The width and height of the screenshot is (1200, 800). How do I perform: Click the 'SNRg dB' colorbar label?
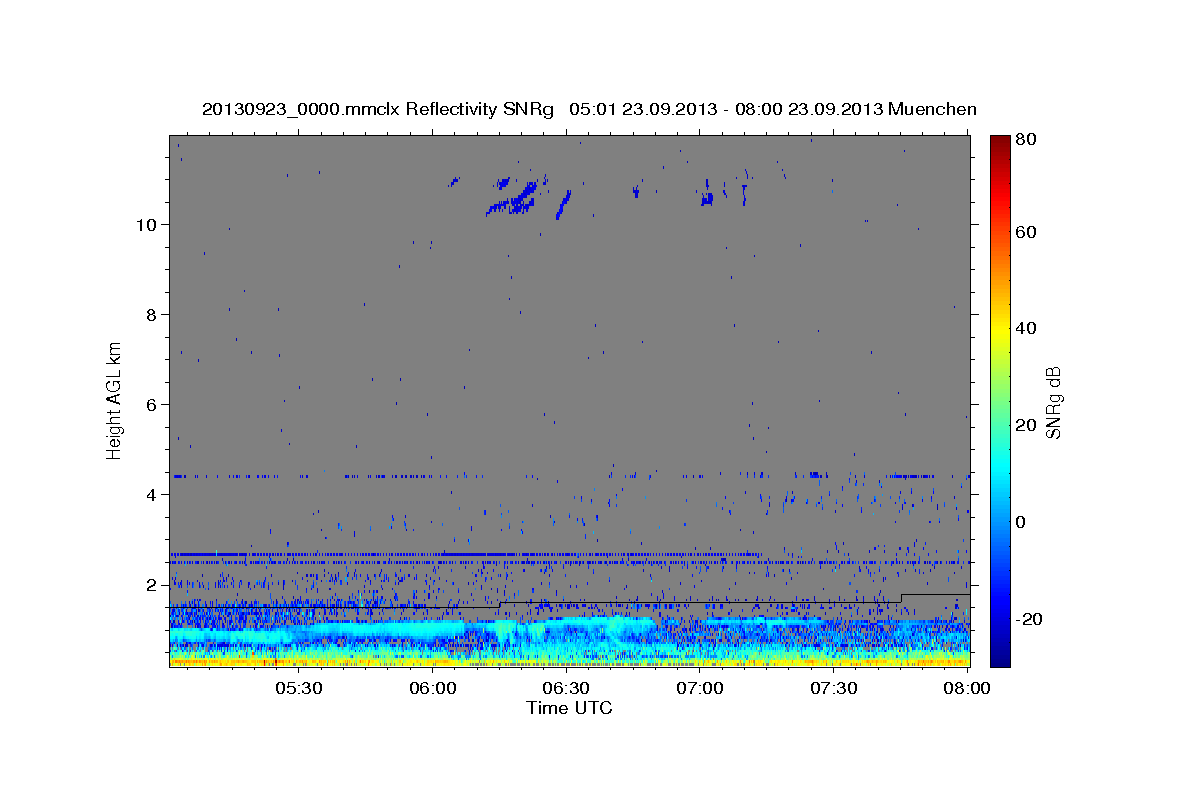[1052, 402]
